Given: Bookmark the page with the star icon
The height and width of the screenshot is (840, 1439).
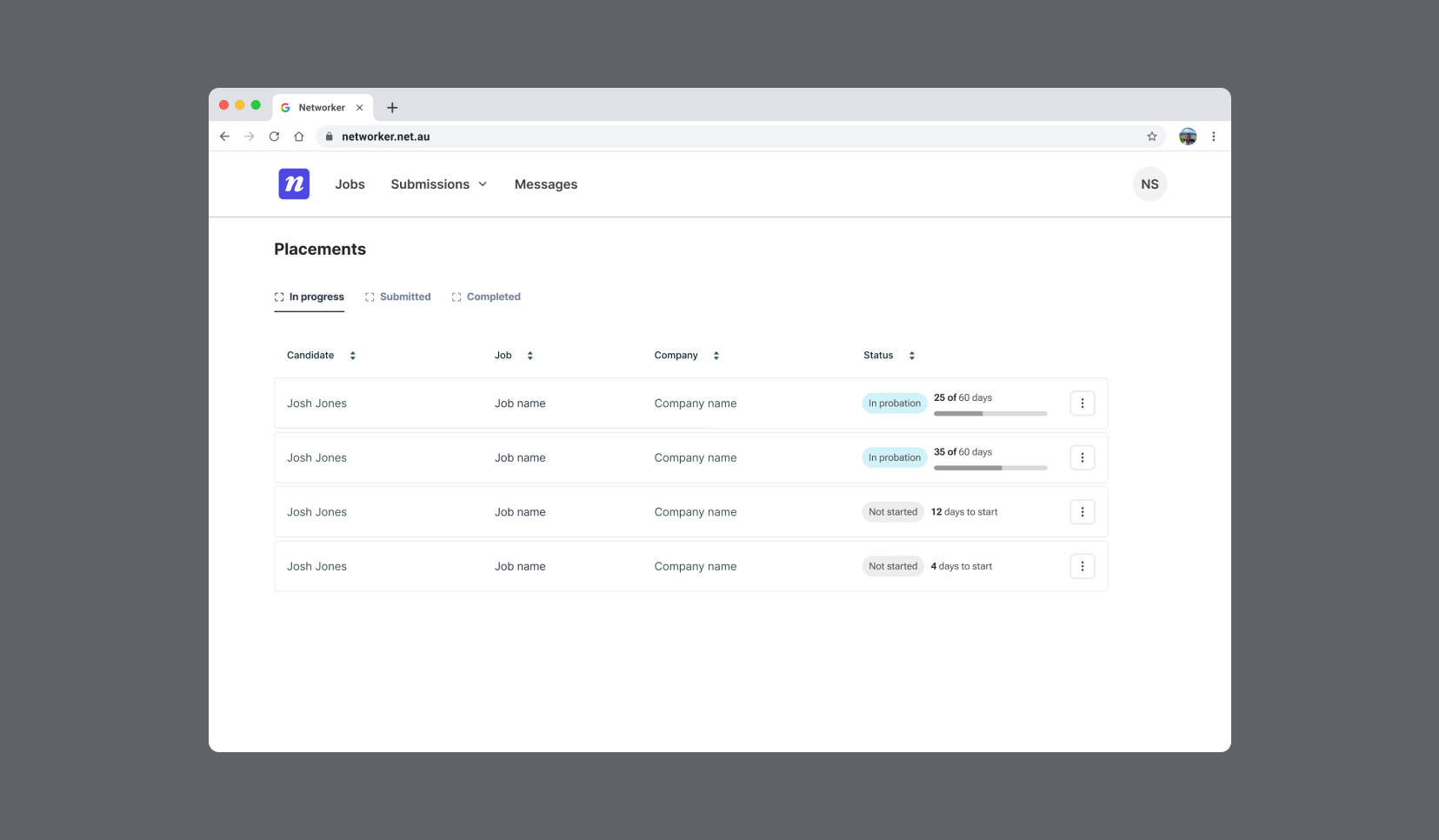Looking at the screenshot, I should click(x=1152, y=137).
